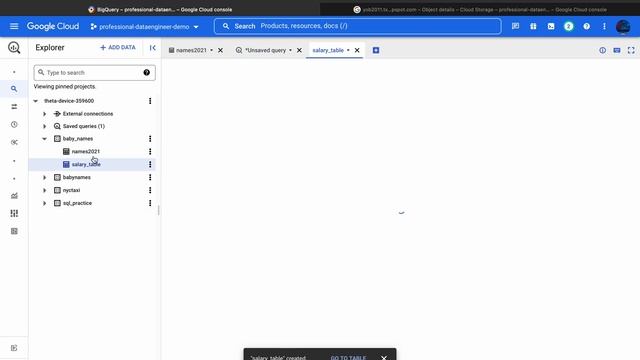This screenshot has width=640, height=360.
Task: Open the BI Engine icon in sidebar
Action: click(x=14, y=231)
